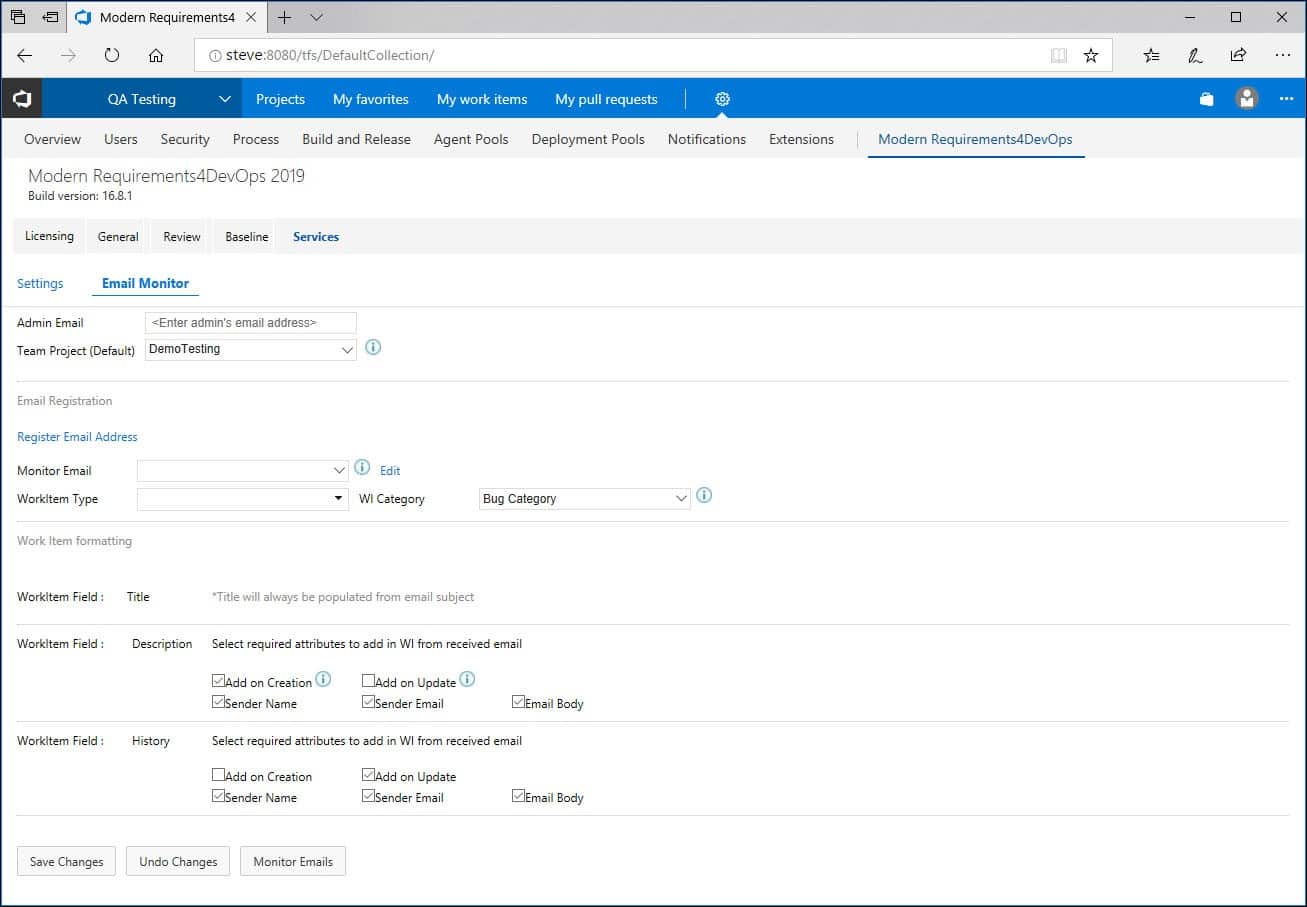Open the ellipsis menu in DevOps header

point(1285,99)
